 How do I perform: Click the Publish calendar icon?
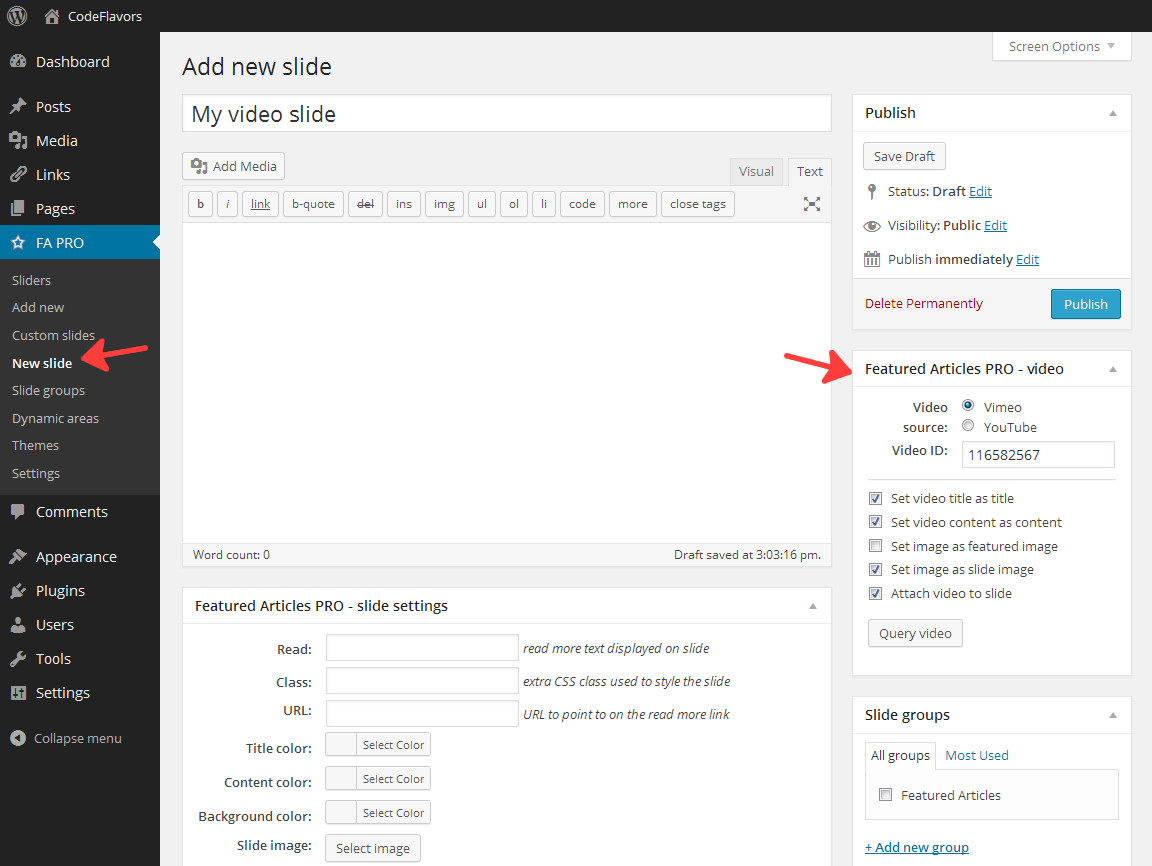[872, 259]
